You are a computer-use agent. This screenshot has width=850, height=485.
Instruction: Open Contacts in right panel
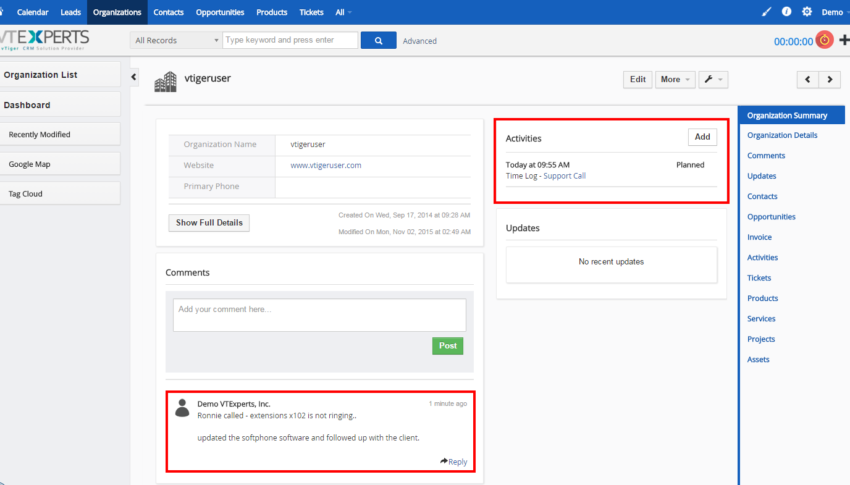click(762, 196)
